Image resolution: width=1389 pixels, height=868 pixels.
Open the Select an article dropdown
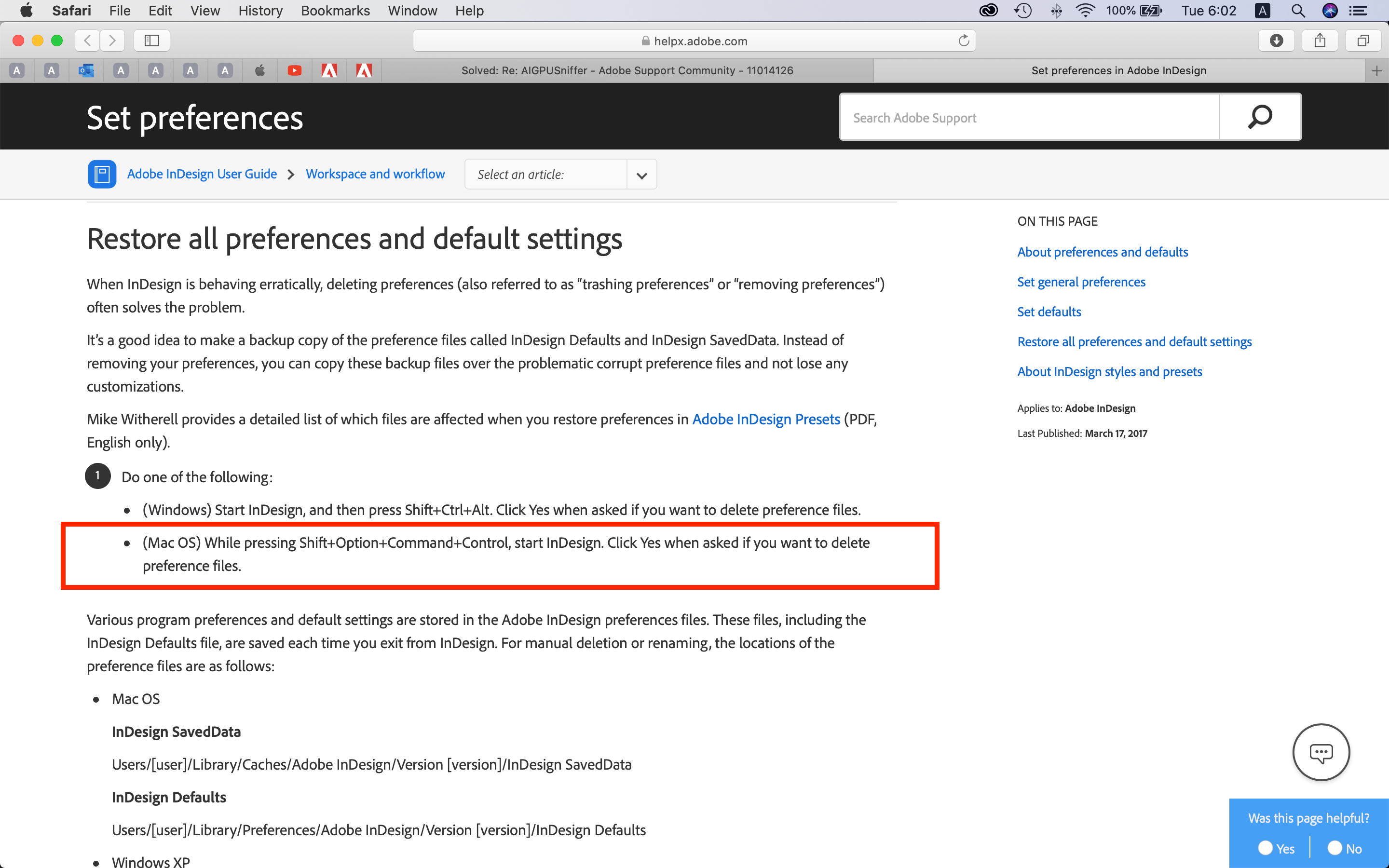point(640,174)
